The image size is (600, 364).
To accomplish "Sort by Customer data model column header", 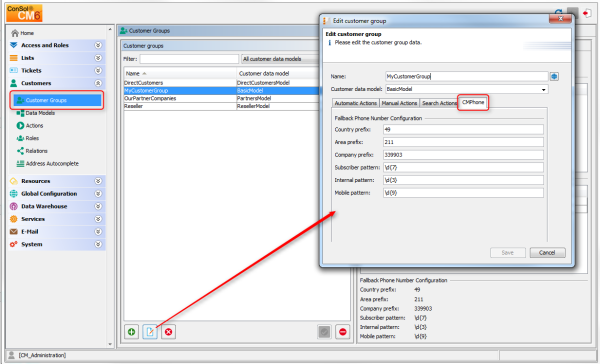I will coord(278,73).
